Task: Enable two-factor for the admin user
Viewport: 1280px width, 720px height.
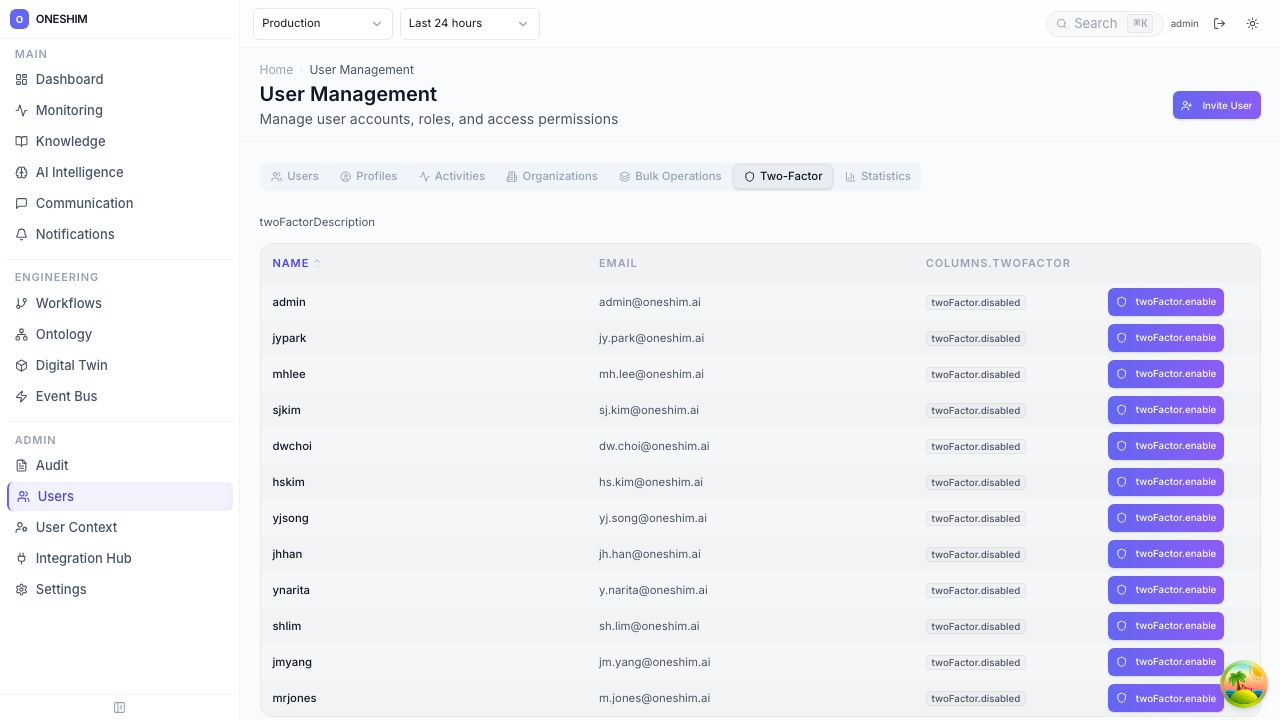Action: click(1165, 302)
